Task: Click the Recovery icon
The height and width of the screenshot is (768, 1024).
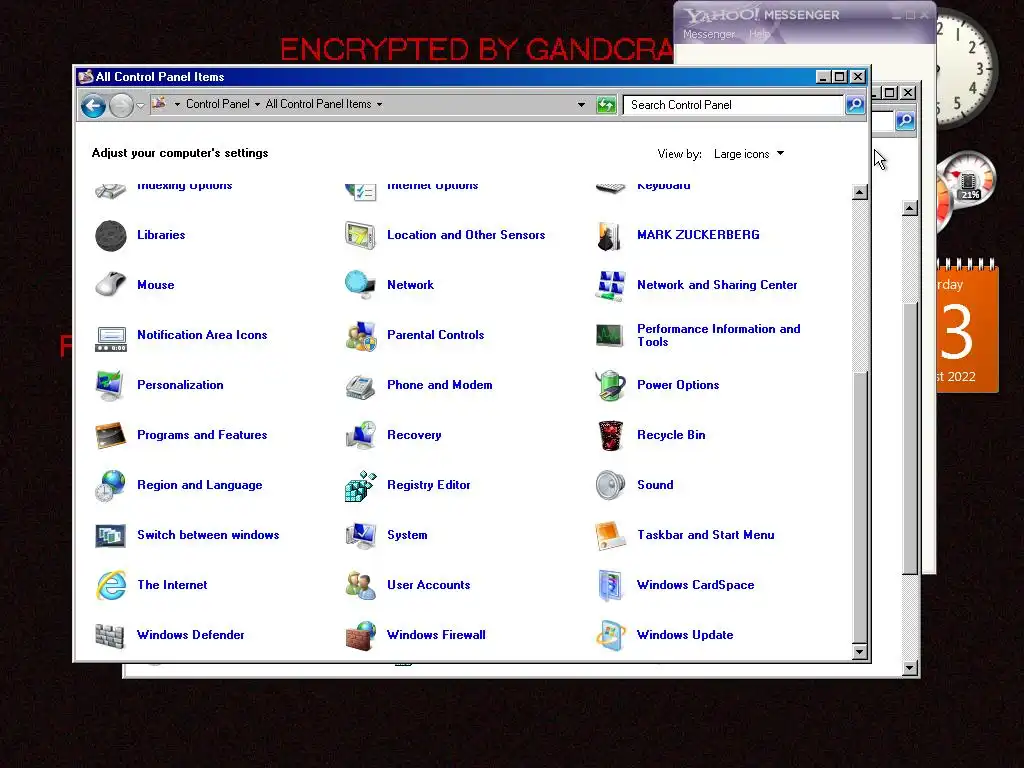Action: [361, 436]
